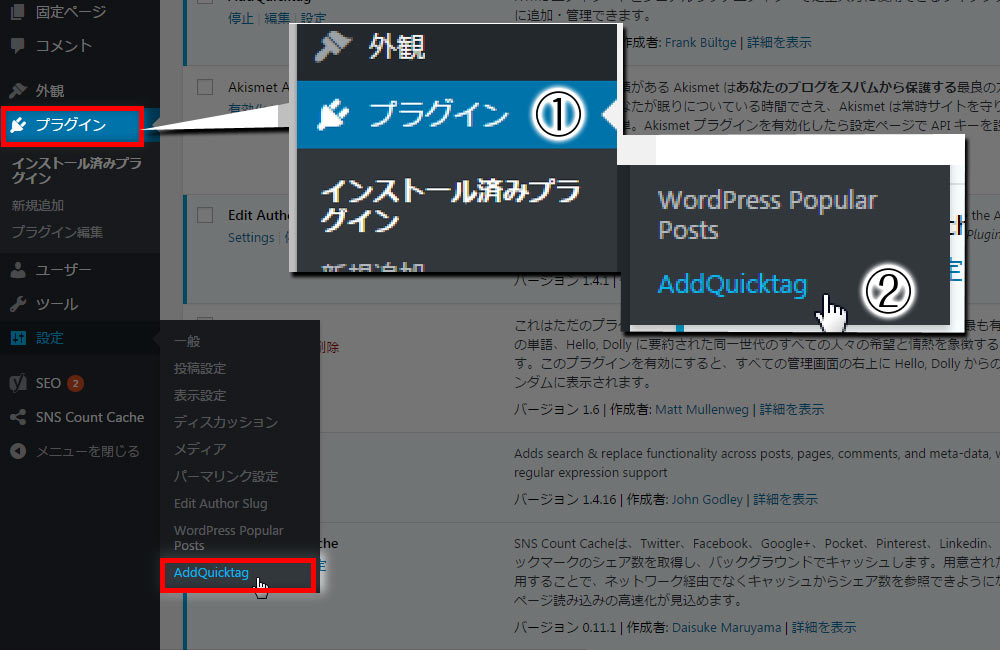
Task: Click SEO notification badge 2
Action: [75, 383]
